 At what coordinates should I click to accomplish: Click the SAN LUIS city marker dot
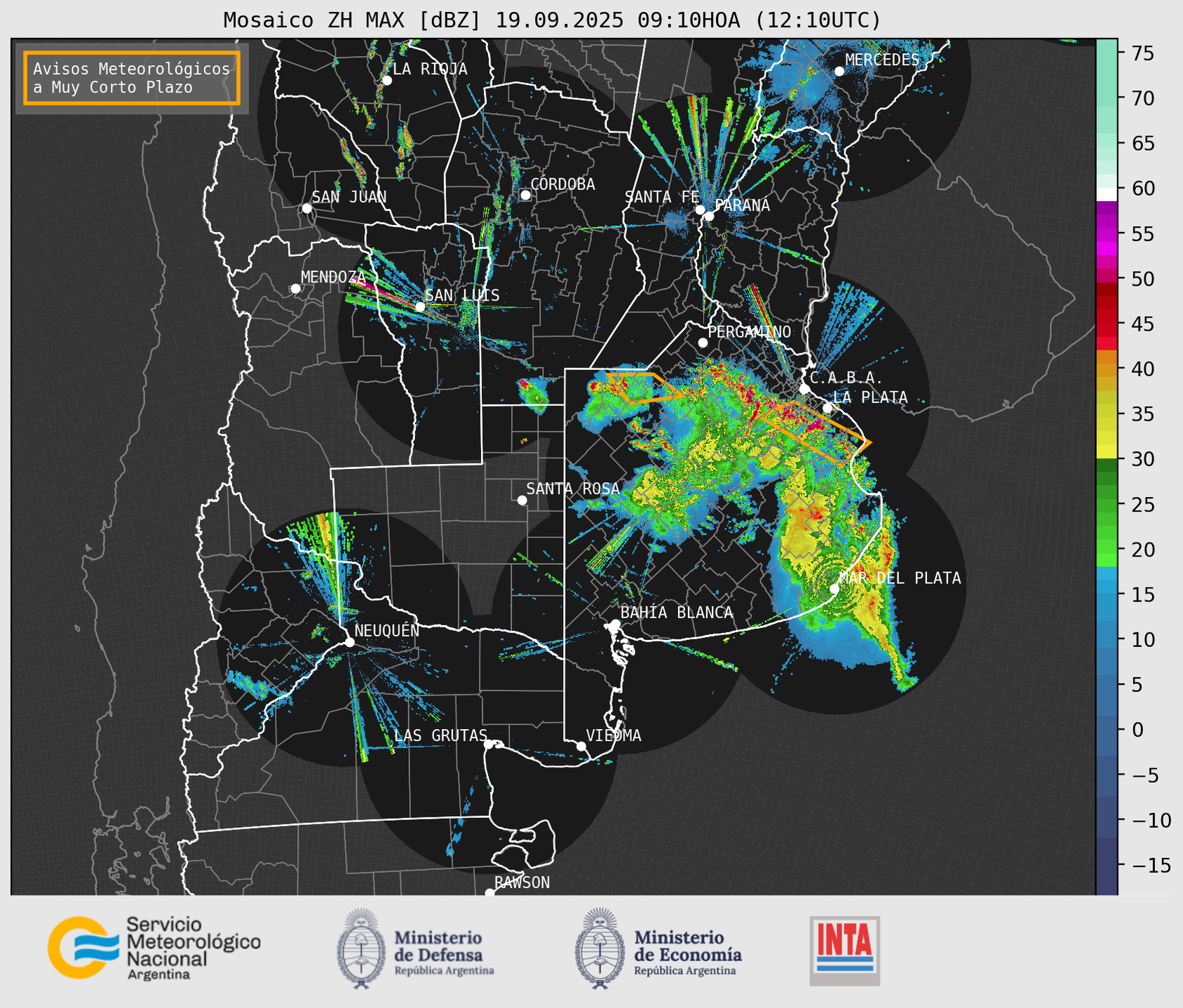pos(419,307)
